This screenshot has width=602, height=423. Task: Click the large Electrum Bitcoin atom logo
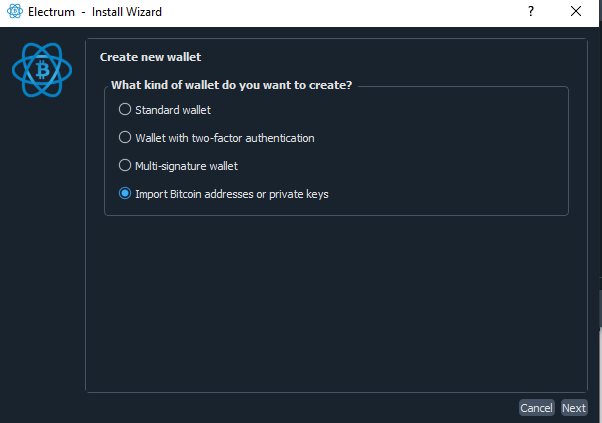[x=42, y=70]
